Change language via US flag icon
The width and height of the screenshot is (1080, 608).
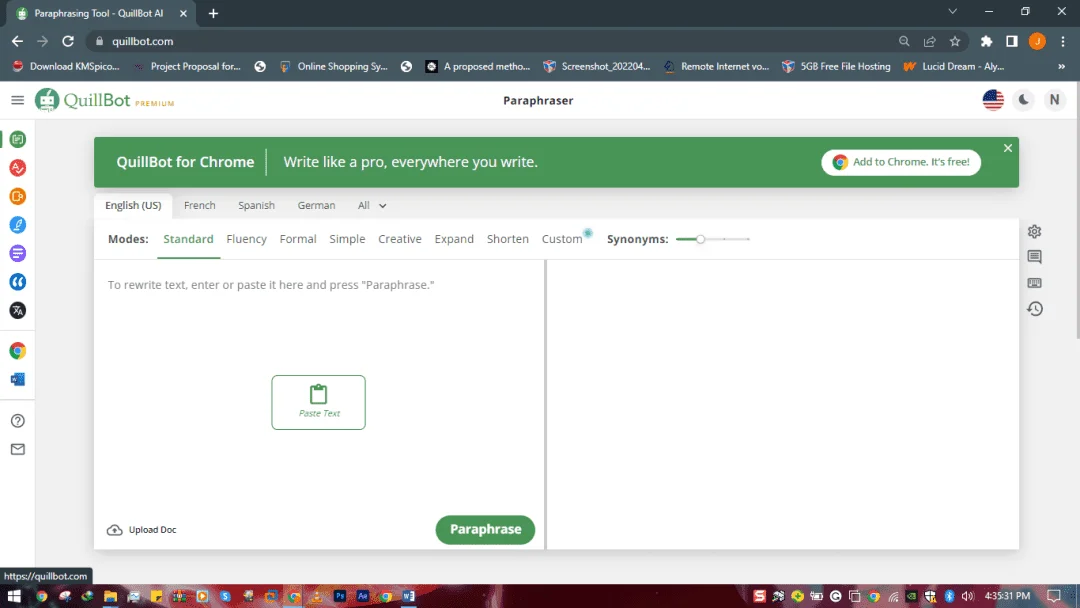click(993, 101)
